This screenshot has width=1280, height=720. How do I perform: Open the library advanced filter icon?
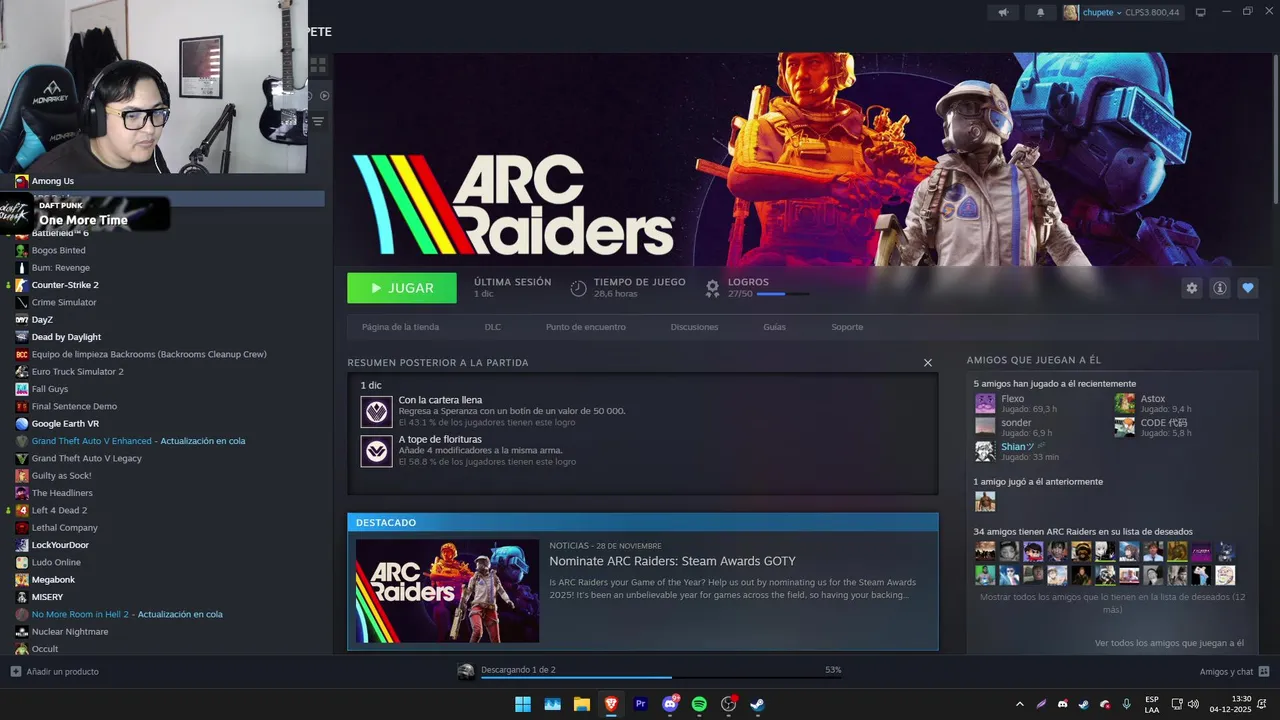point(318,122)
